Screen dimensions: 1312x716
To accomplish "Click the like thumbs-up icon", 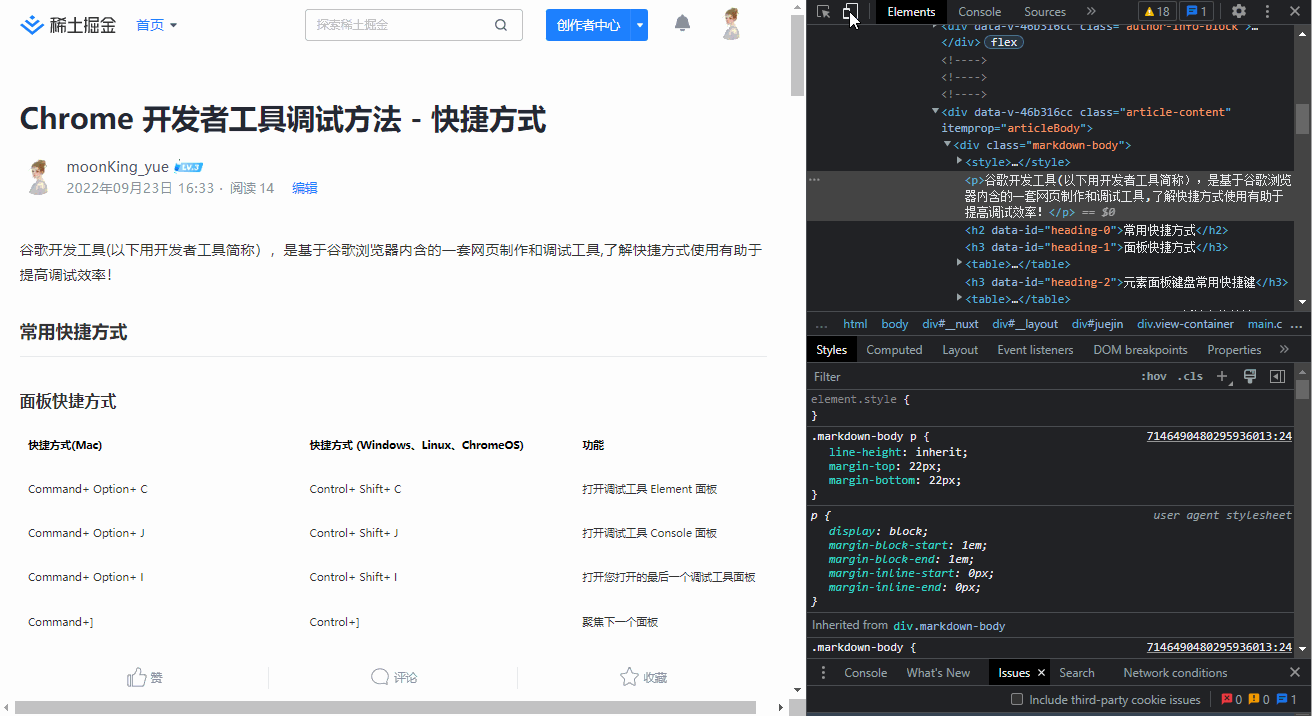I will [x=137, y=677].
